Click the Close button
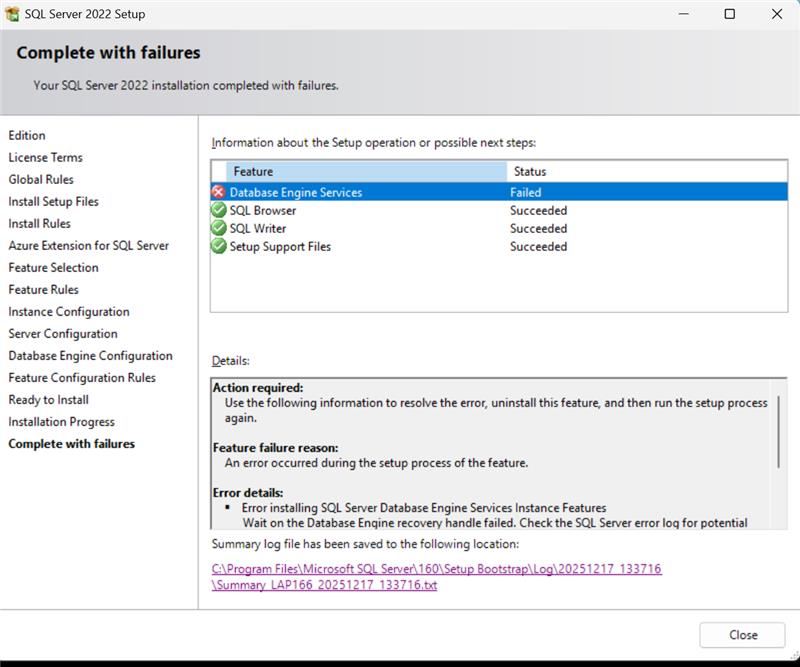Viewport: 800px width, 667px height. 742,635
